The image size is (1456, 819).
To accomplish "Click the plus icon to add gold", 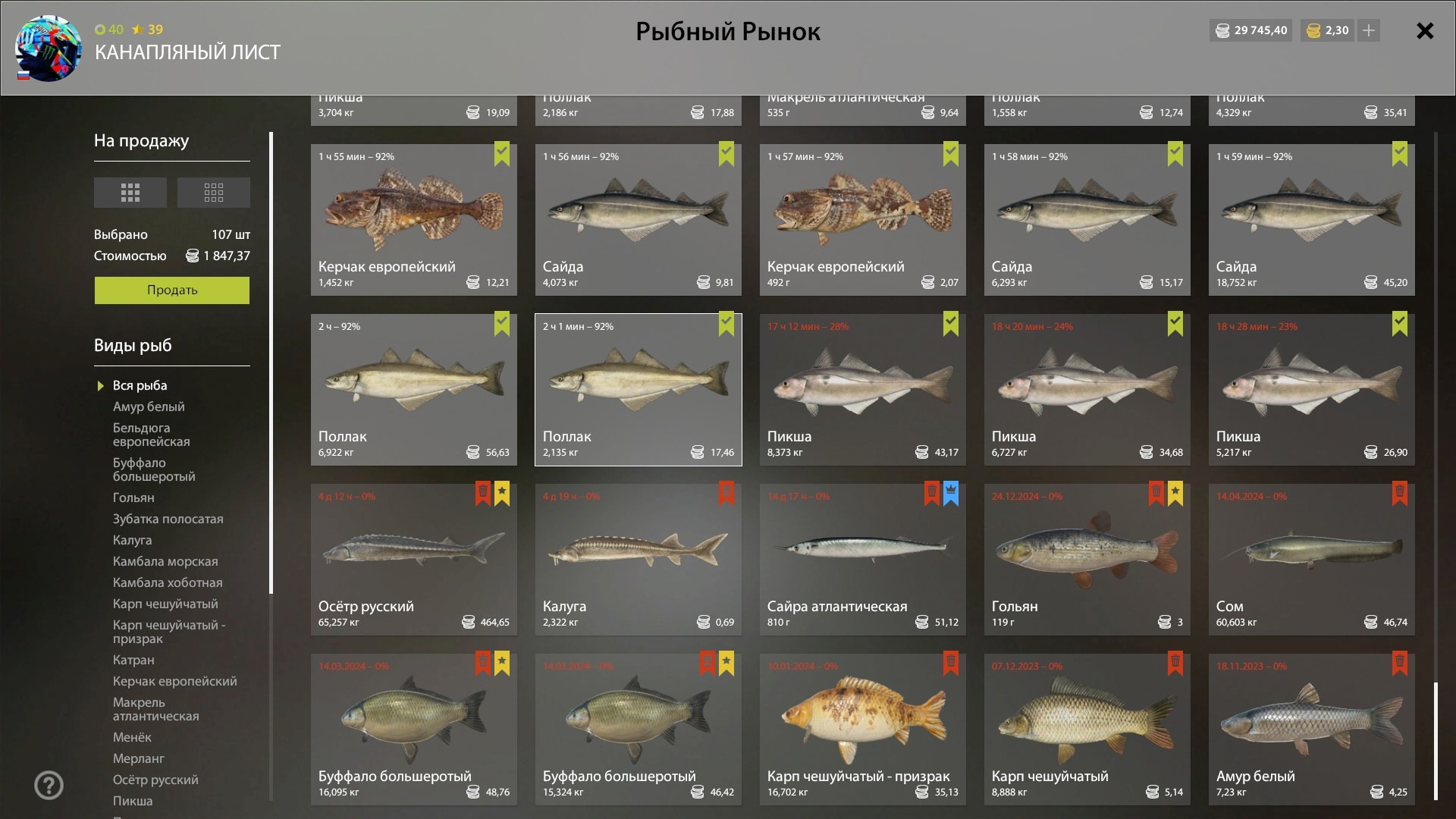I will point(1369,30).
